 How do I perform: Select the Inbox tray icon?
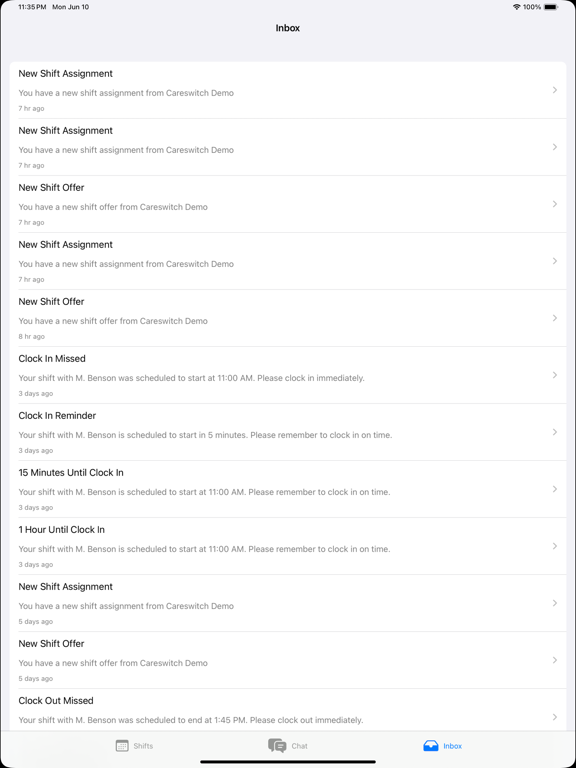(431, 746)
